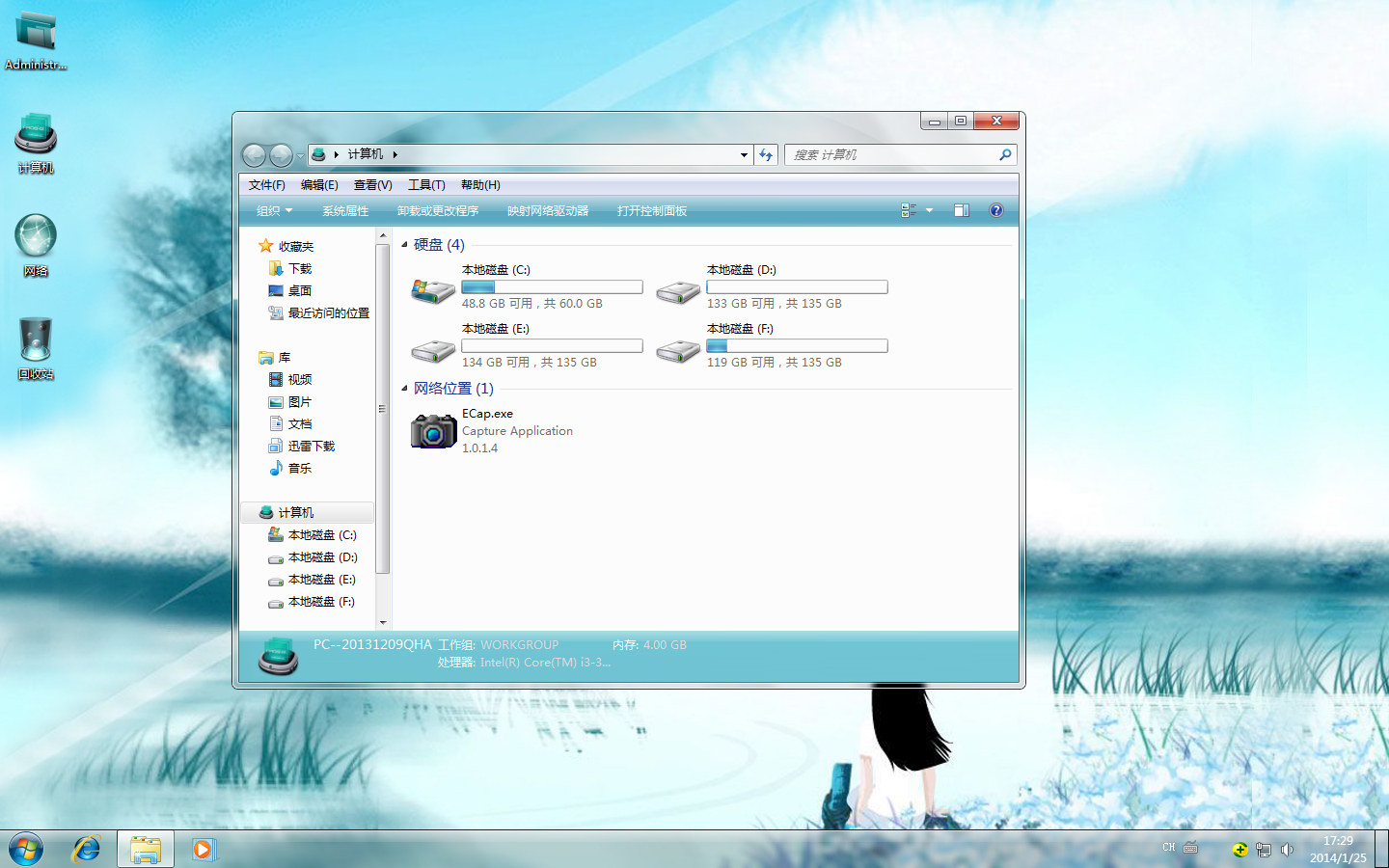Open the Edit (编辑) menu
The width and height of the screenshot is (1389, 868).
pyautogui.click(x=319, y=185)
